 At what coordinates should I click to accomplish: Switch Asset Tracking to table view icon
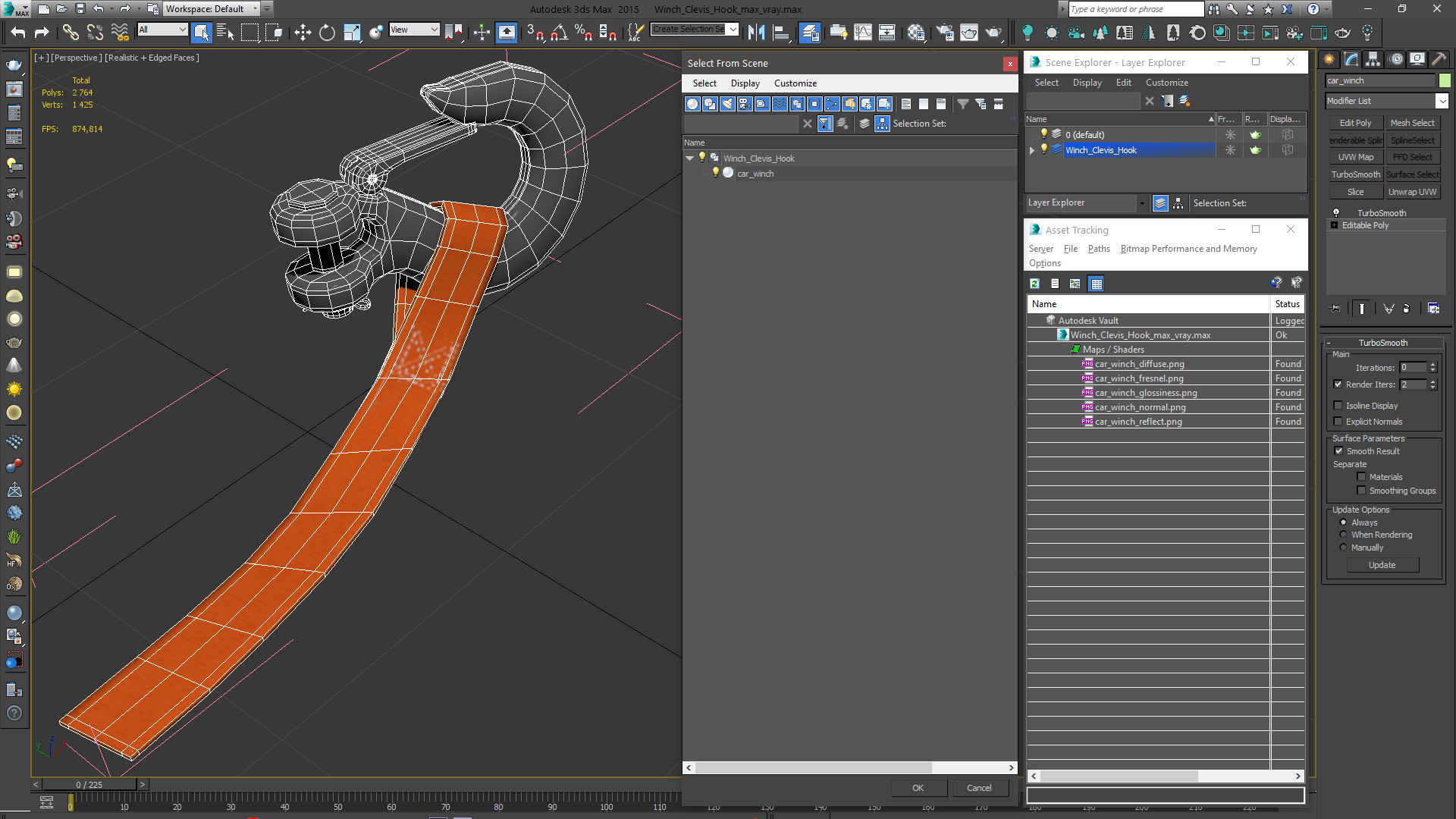(x=1096, y=284)
